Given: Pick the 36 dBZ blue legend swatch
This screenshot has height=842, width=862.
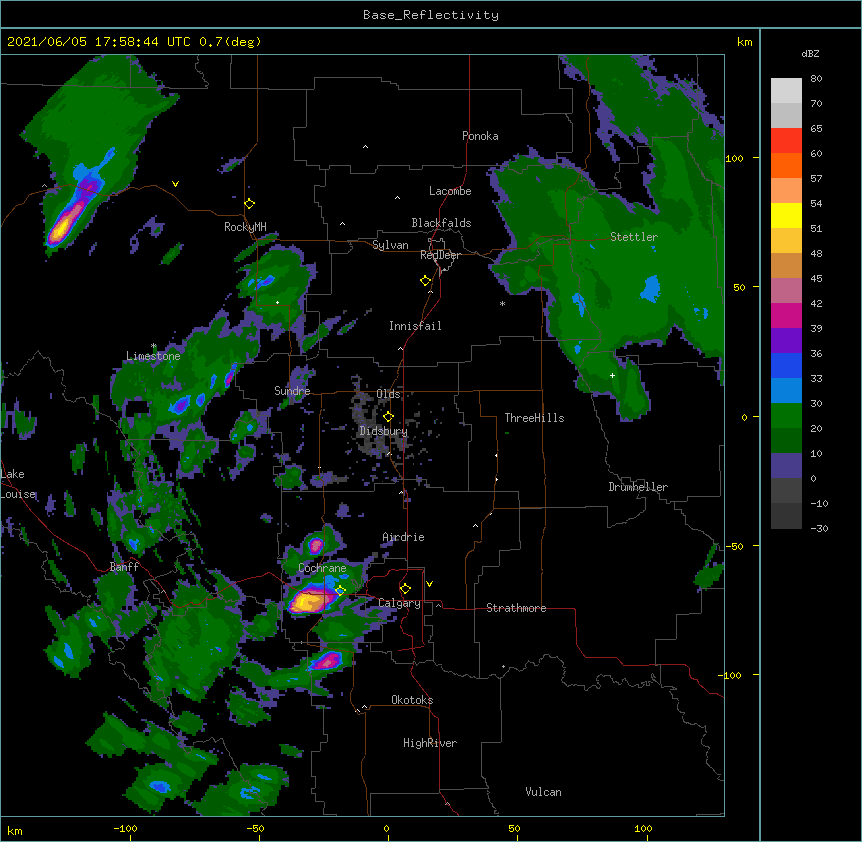Looking at the screenshot, I should click(x=786, y=365).
